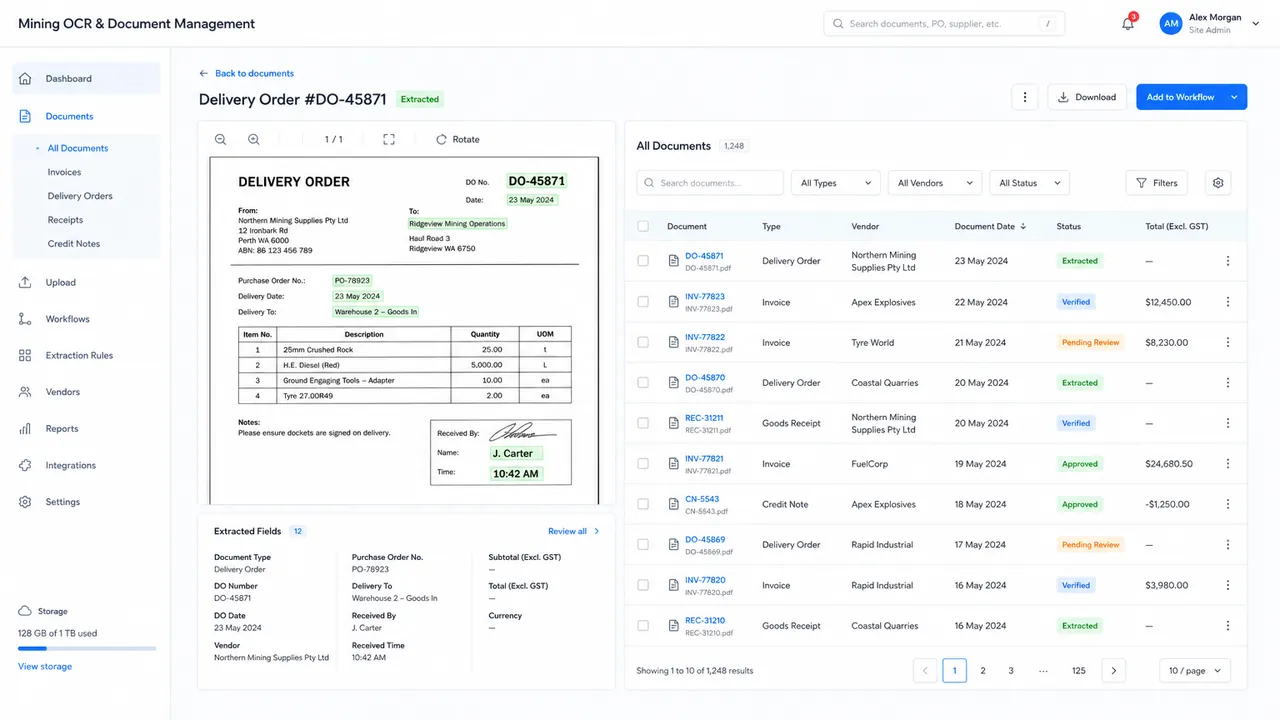Viewport: 1280px width, 720px height.
Task: Change the 10 / page dropdown
Action: [x=1195, y=671]
